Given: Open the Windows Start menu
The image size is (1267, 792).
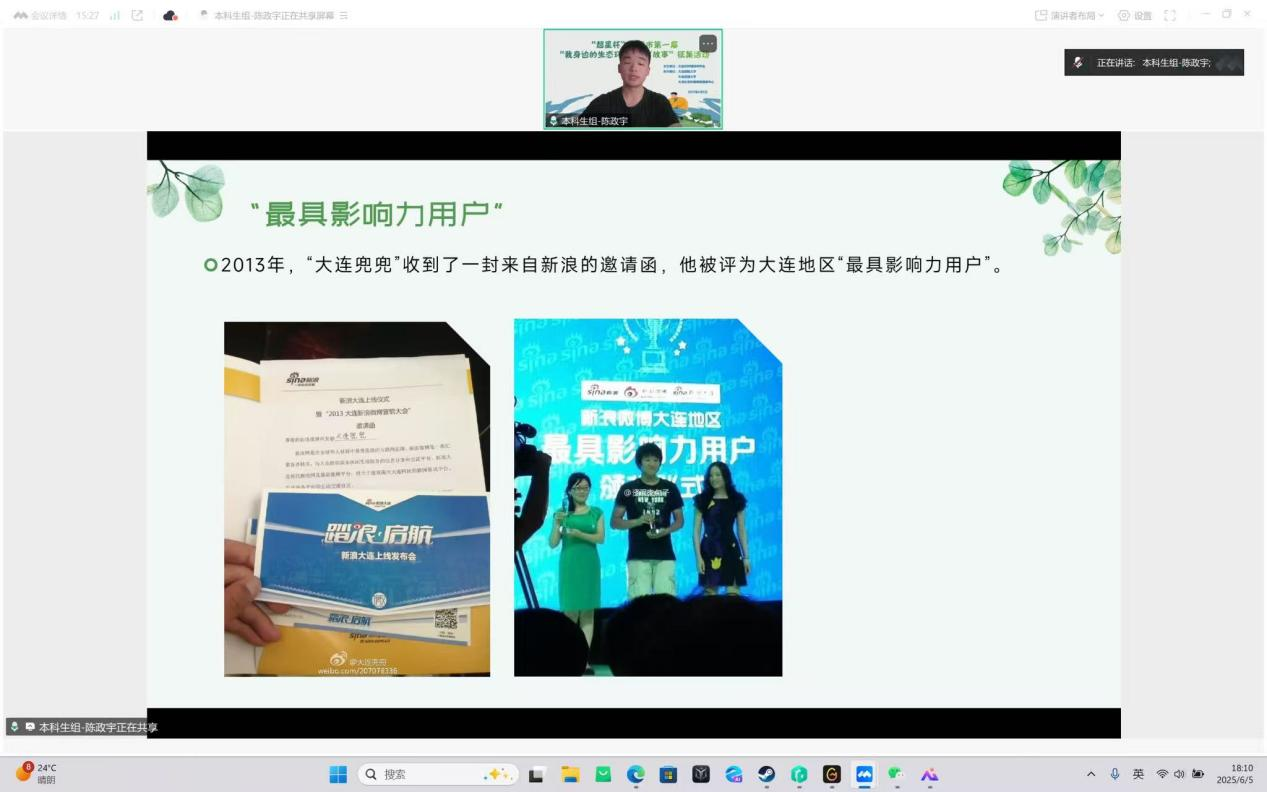Looking at the screenshot, I should [338, 774].
